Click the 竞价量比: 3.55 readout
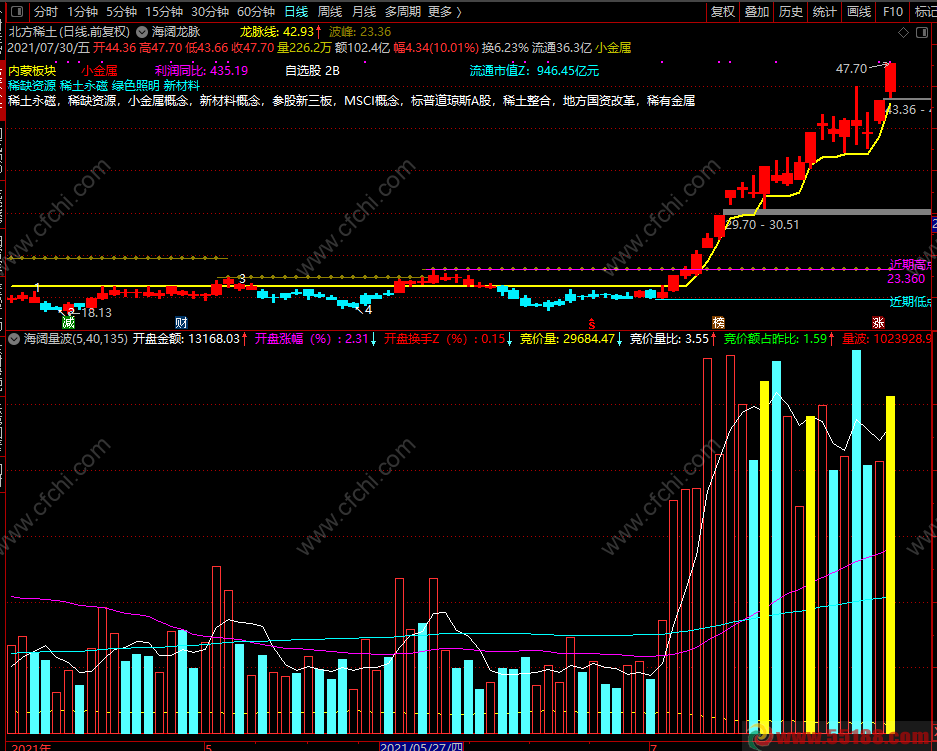This screenshot has height=751, width=937. tap(669, 339)
